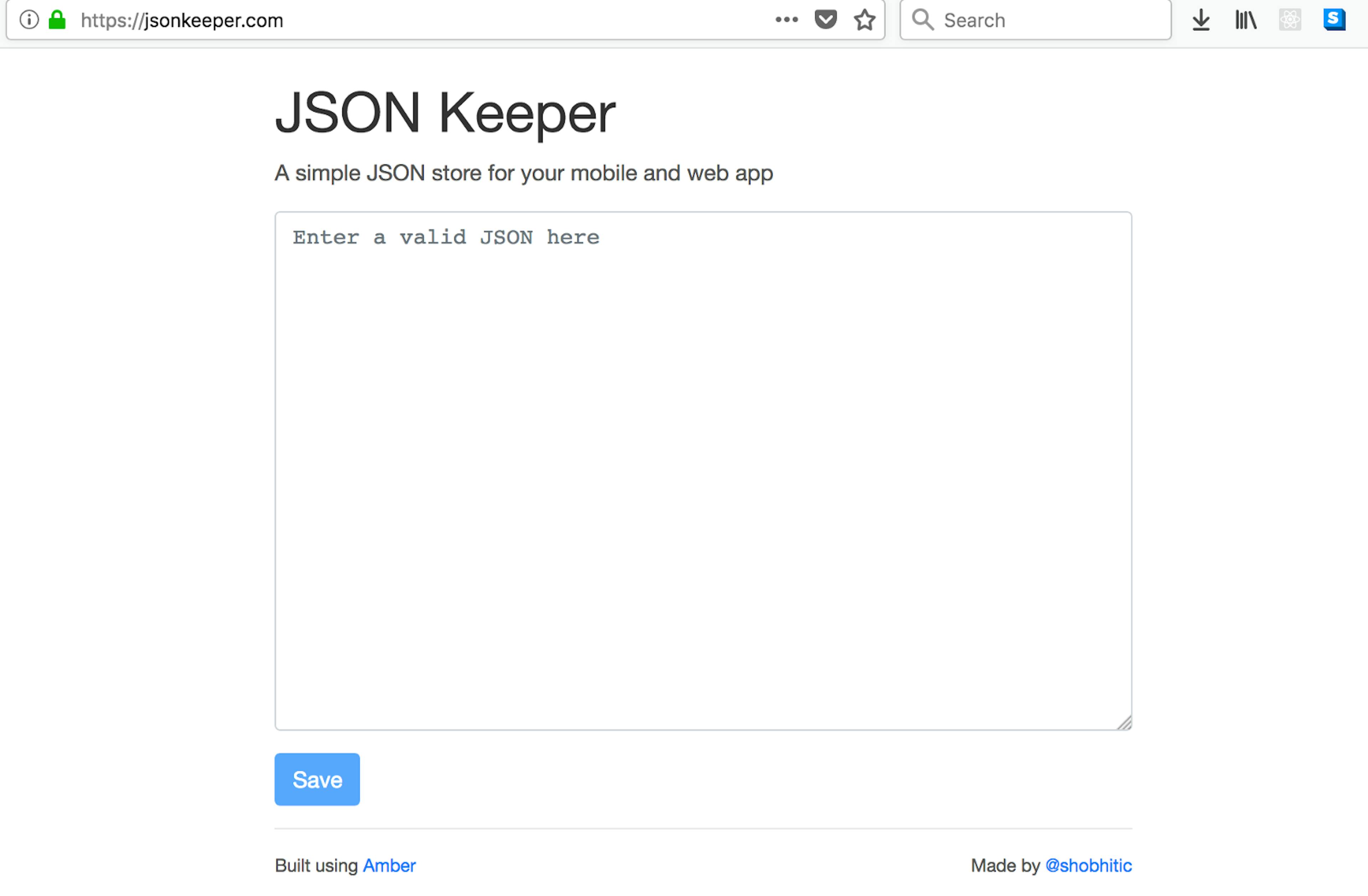The width and height of the screenshot is (1368, 896).
Task: Open the Downloads arrow icon
Action: click(x=1201, y=20)
